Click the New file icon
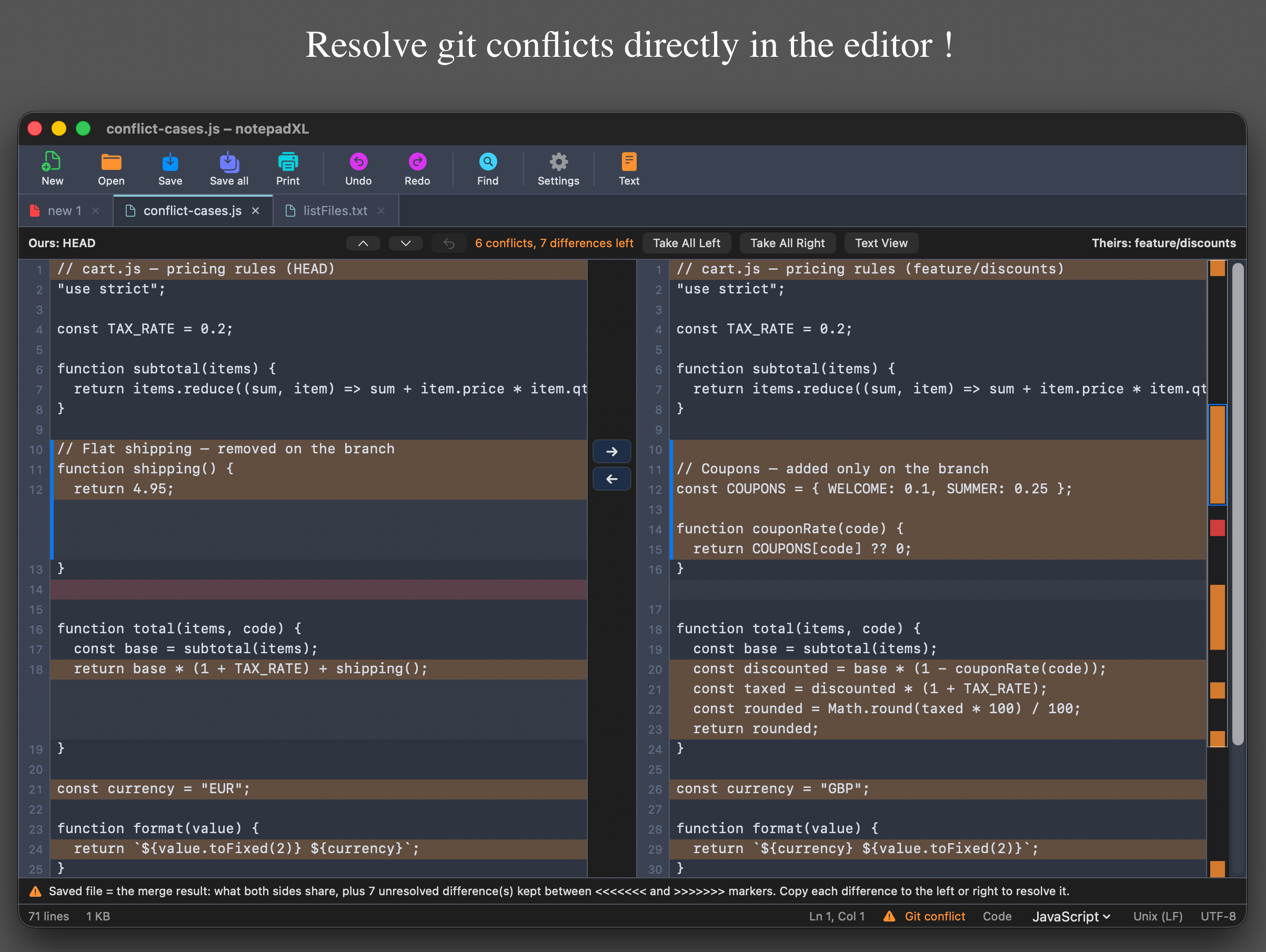This screenshot has width=1266, height=952. [52, 163]
